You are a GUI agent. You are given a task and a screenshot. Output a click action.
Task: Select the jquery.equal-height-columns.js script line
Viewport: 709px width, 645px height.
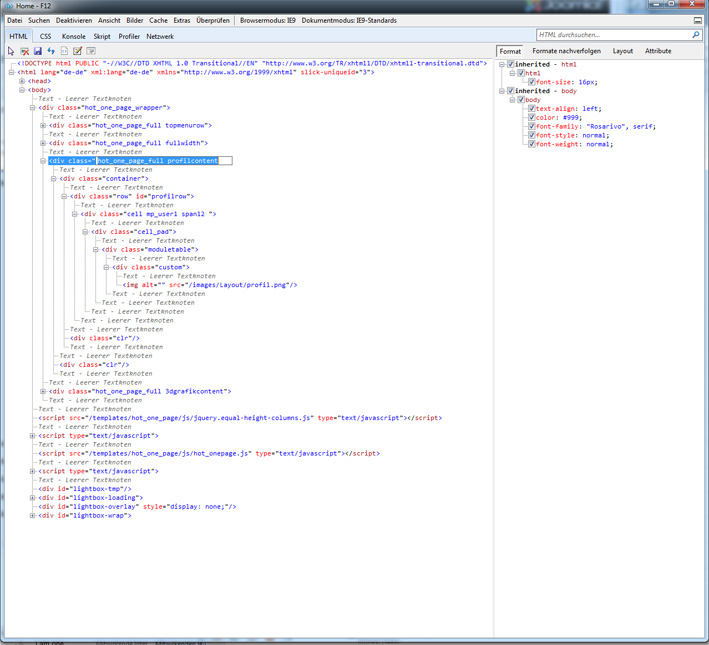click(240, 418)
